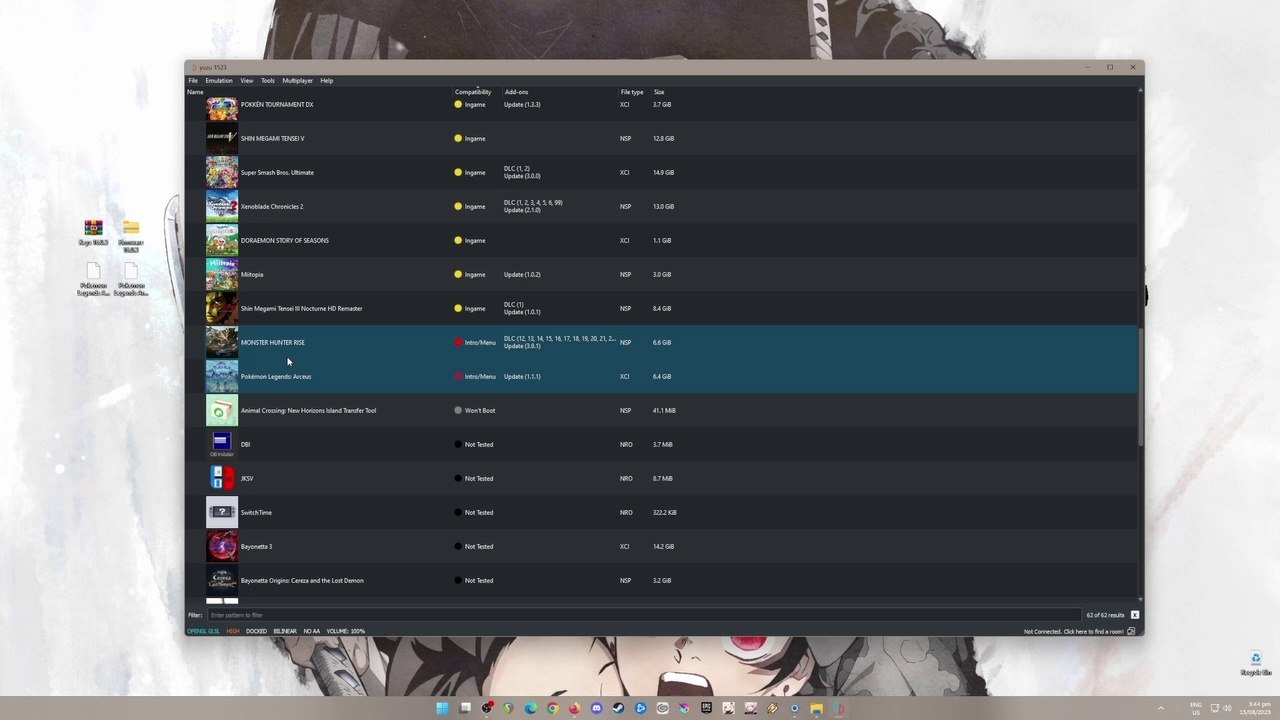Open the File menu

tap(193, 81)
